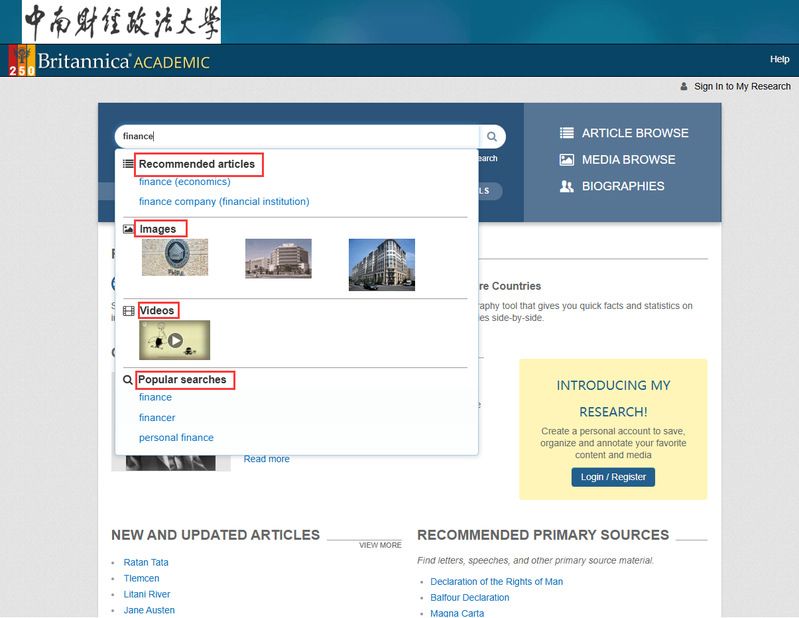Open the Help menu item
The width and height of the screenshot is (799, 618).
pos(780,60)
